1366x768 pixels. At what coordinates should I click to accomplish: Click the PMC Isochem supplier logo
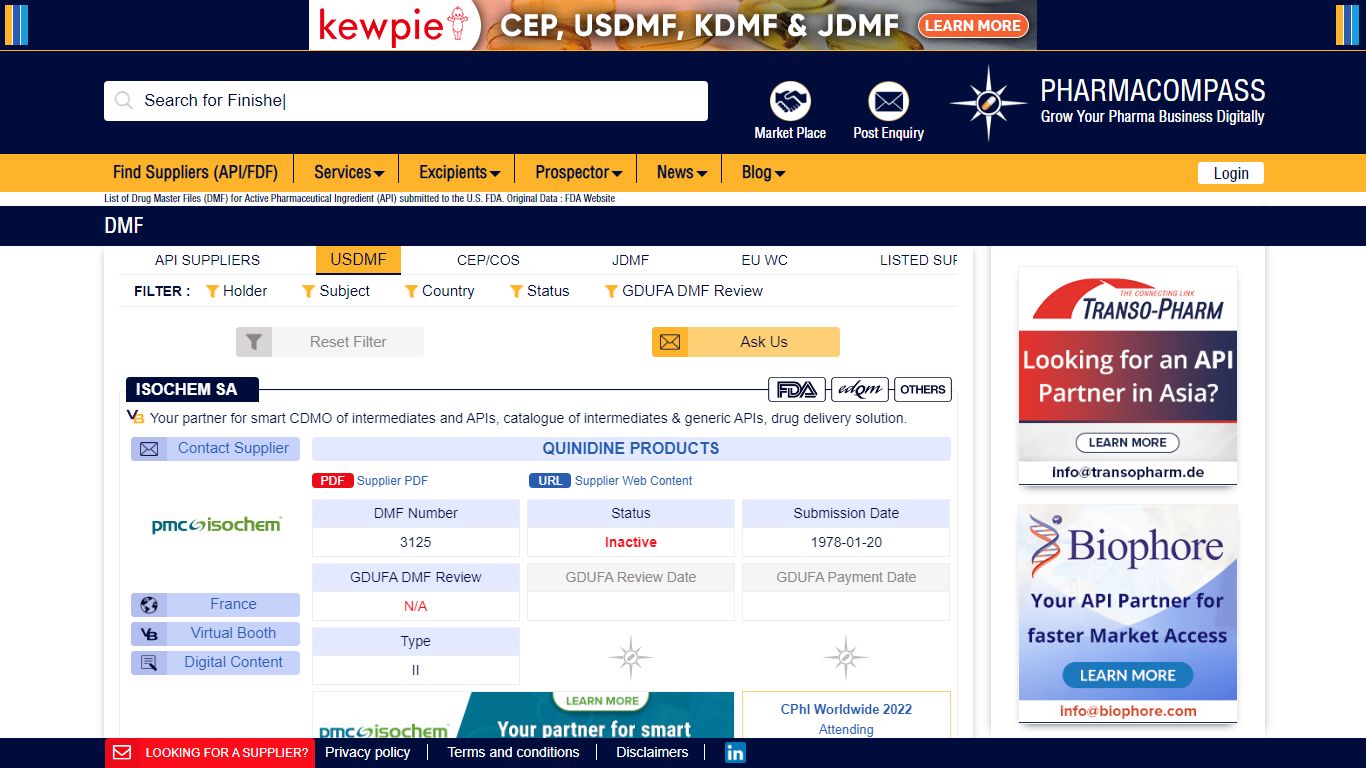[x=216, y=525]
